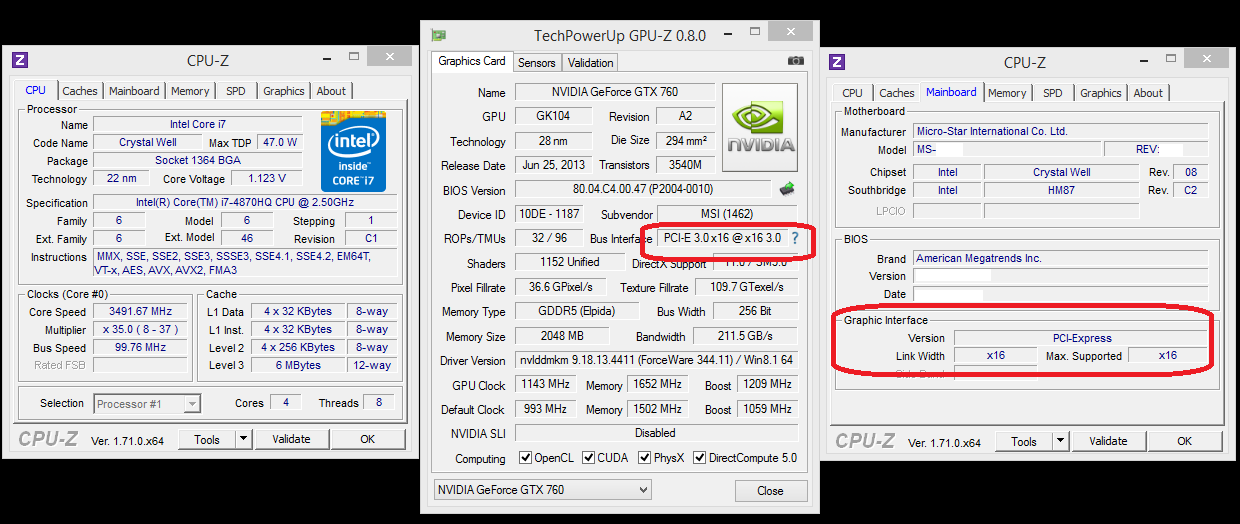Expand Tools arrow in right CPU-Z window
The image size is (1240, 524).
point(1060,441)
